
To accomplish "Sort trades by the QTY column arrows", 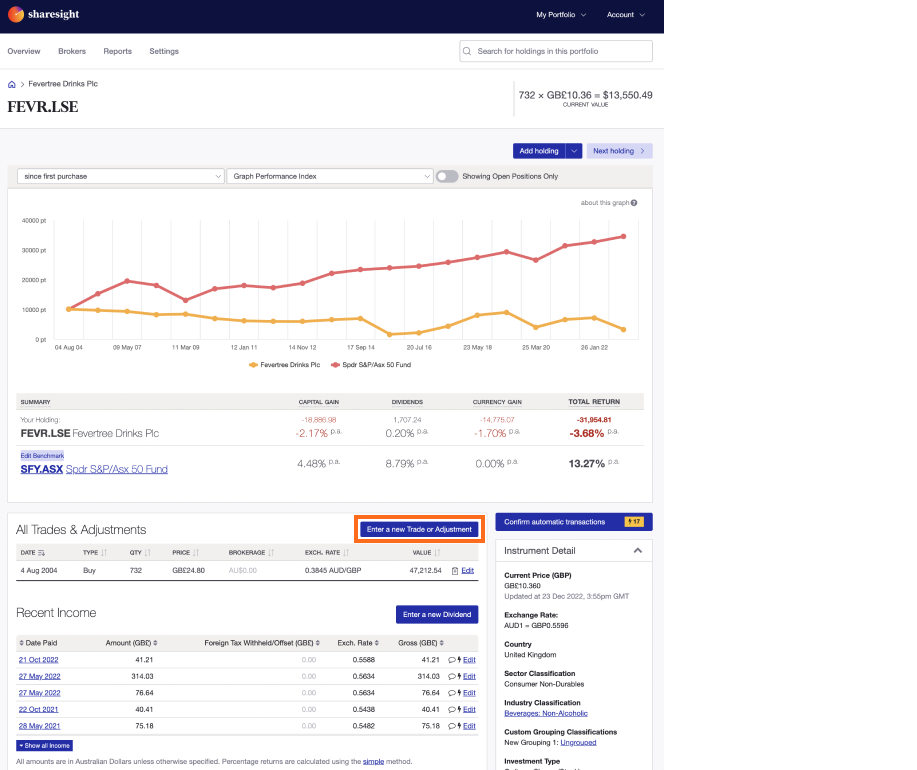I will click(x=147, y=553).
